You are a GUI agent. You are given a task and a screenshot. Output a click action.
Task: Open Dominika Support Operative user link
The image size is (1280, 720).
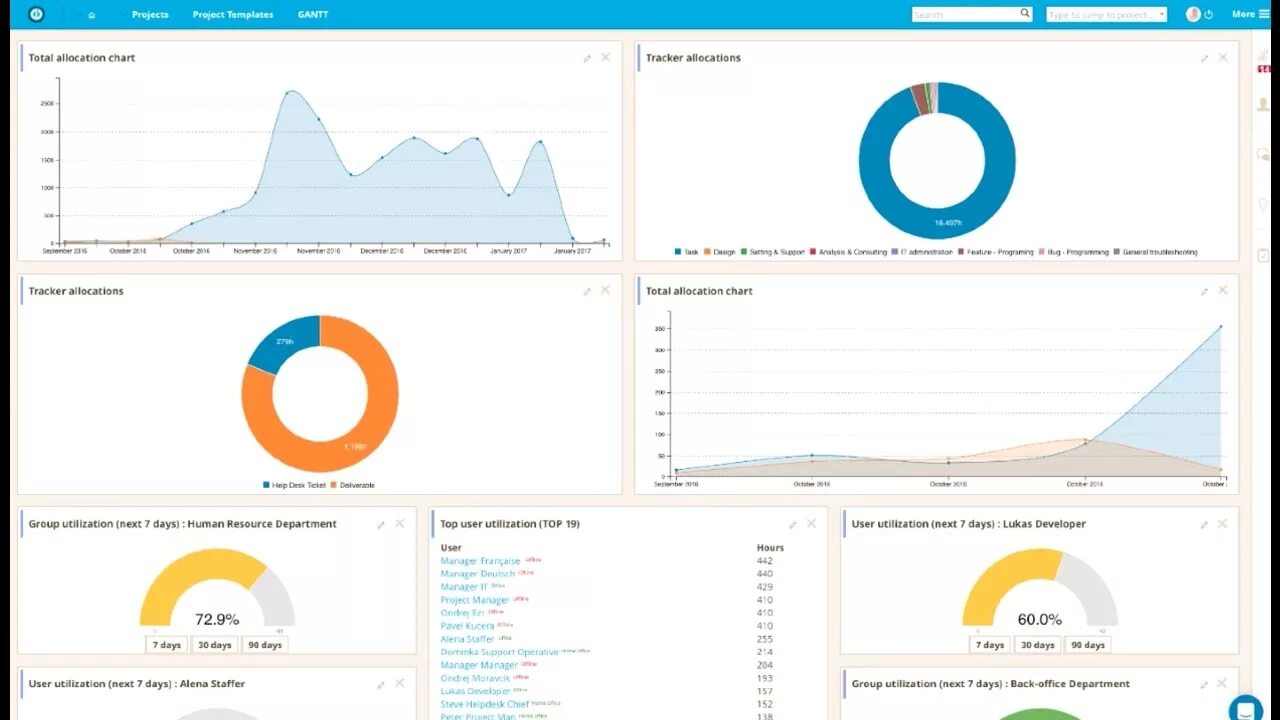[x=499, y=652]
